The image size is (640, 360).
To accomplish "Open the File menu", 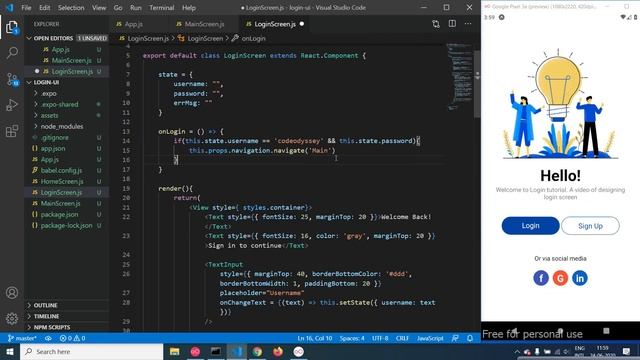I will 26,7.
